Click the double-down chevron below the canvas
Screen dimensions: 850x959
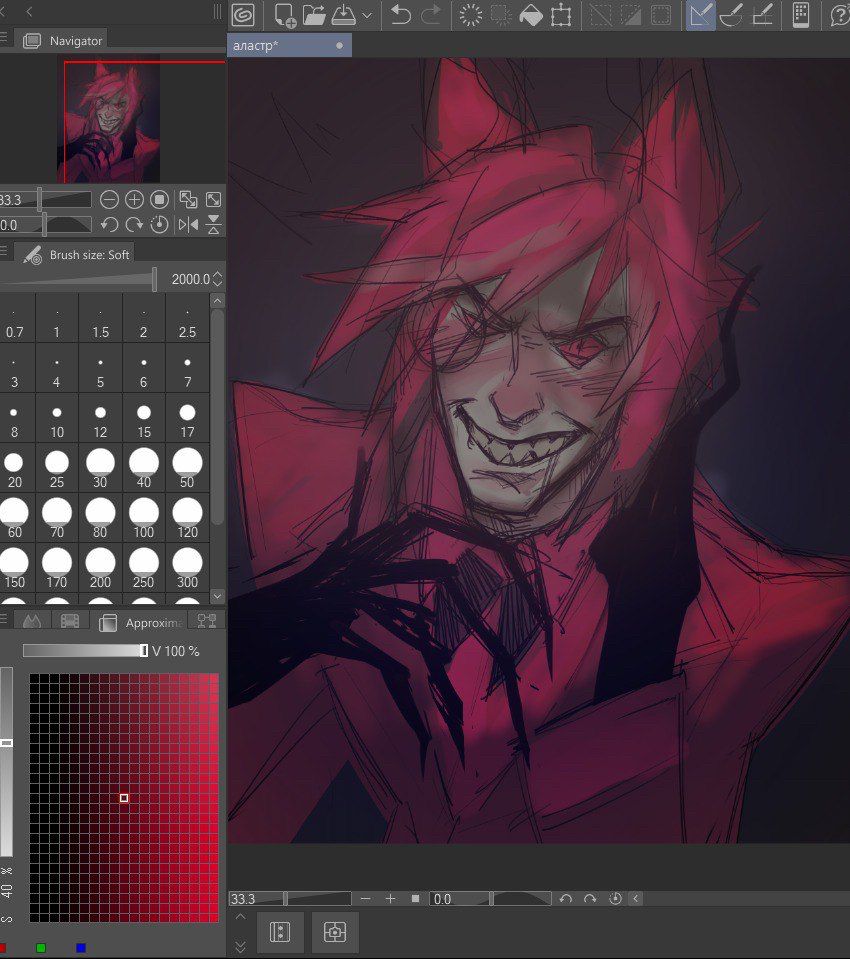point(240,947)
